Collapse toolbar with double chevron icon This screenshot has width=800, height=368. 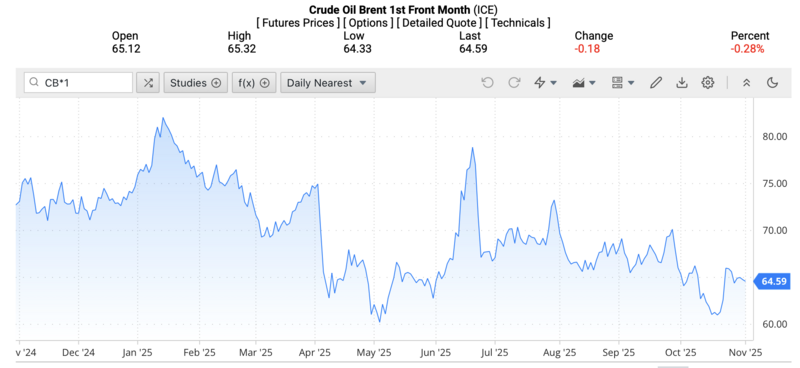tap(746, 83)
